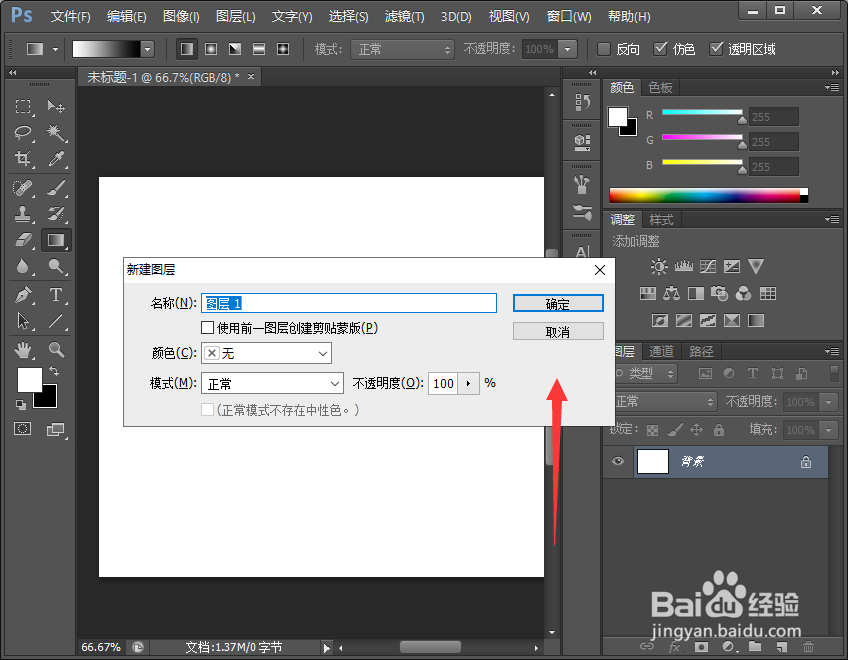This screenshot has height=660, width=848.
Task: Select the Spot Healing Brush tool
Action: click(23, 188)
